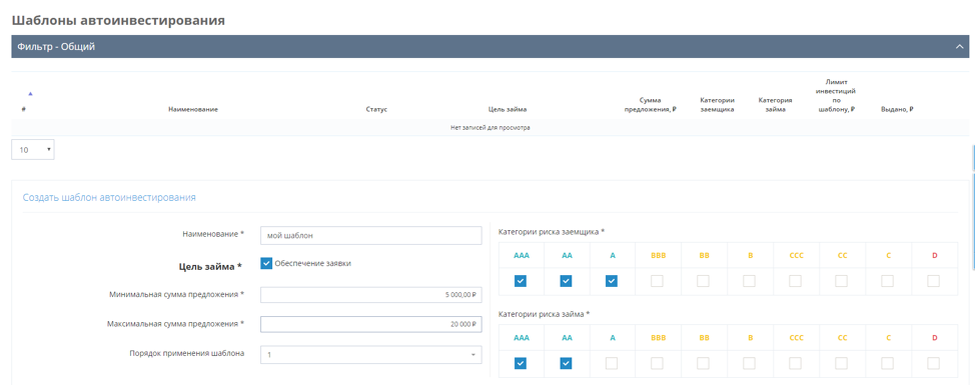This screenshot has width=975, height=385.
Task: Uncheck AA in Категории риска займа
Action: [566, 363]
